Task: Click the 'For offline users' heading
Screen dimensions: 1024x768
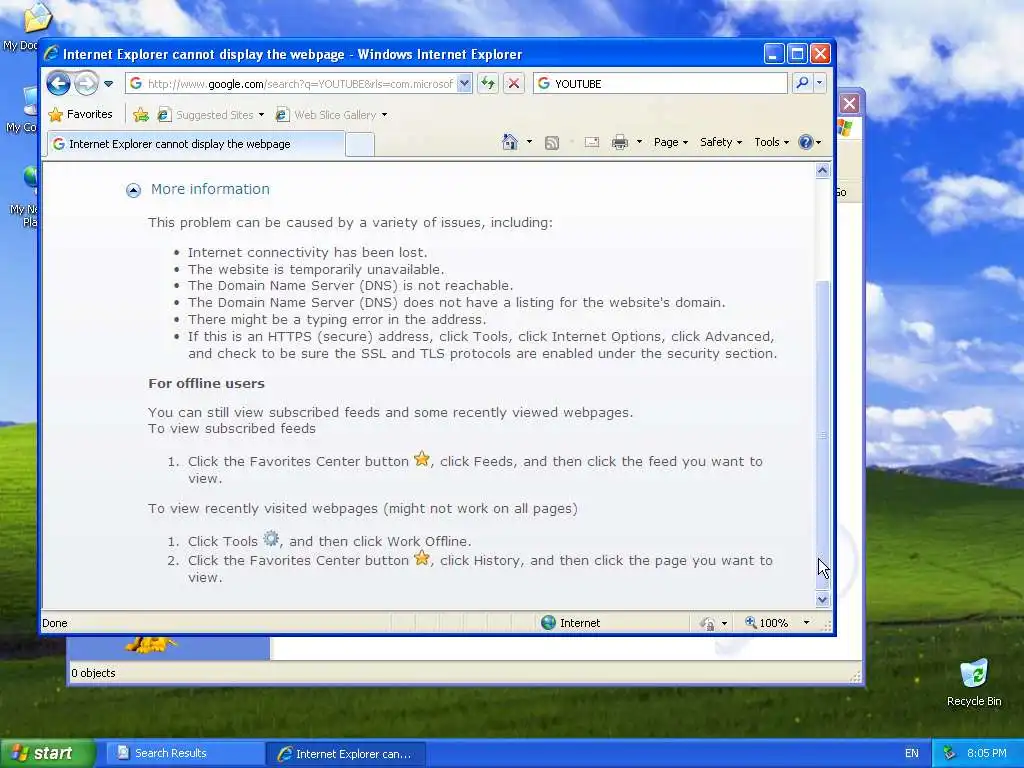Action: (x=206, y=383)
